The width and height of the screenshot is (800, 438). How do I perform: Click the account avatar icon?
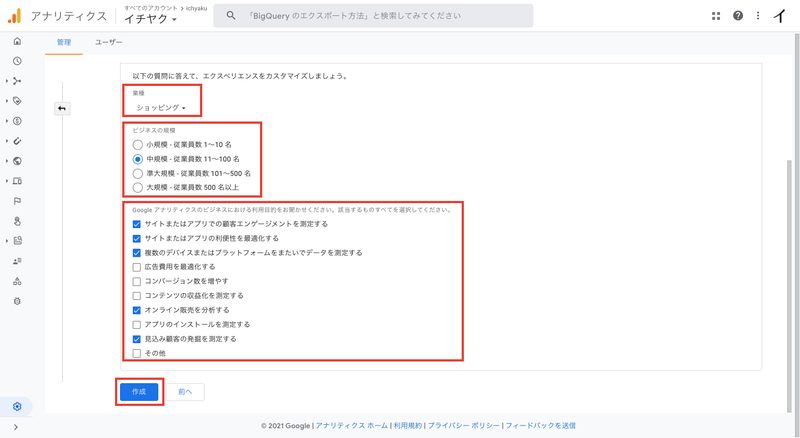pos(779,16)
